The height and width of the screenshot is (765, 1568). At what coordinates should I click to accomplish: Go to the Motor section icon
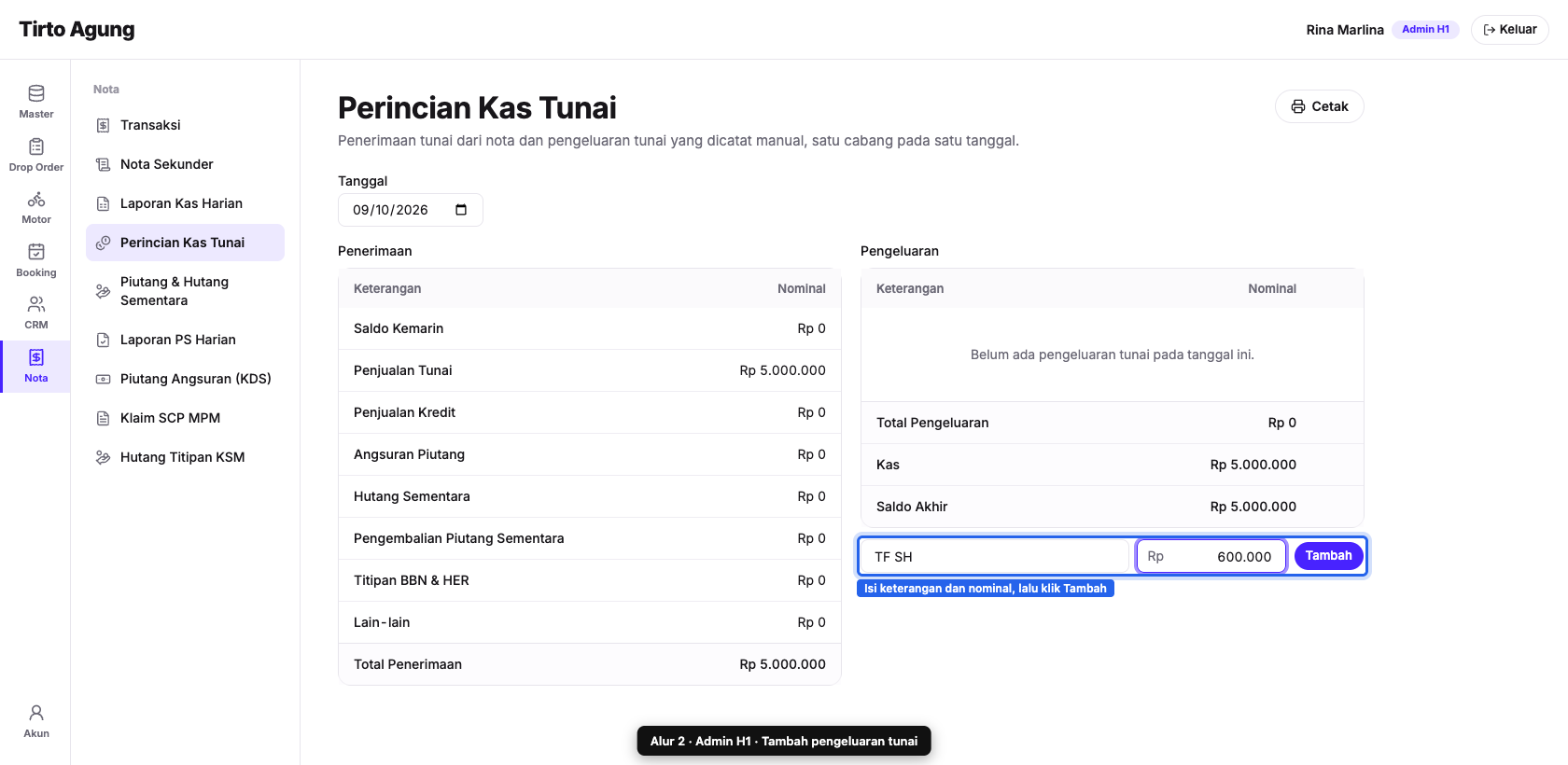pos(35,207)
